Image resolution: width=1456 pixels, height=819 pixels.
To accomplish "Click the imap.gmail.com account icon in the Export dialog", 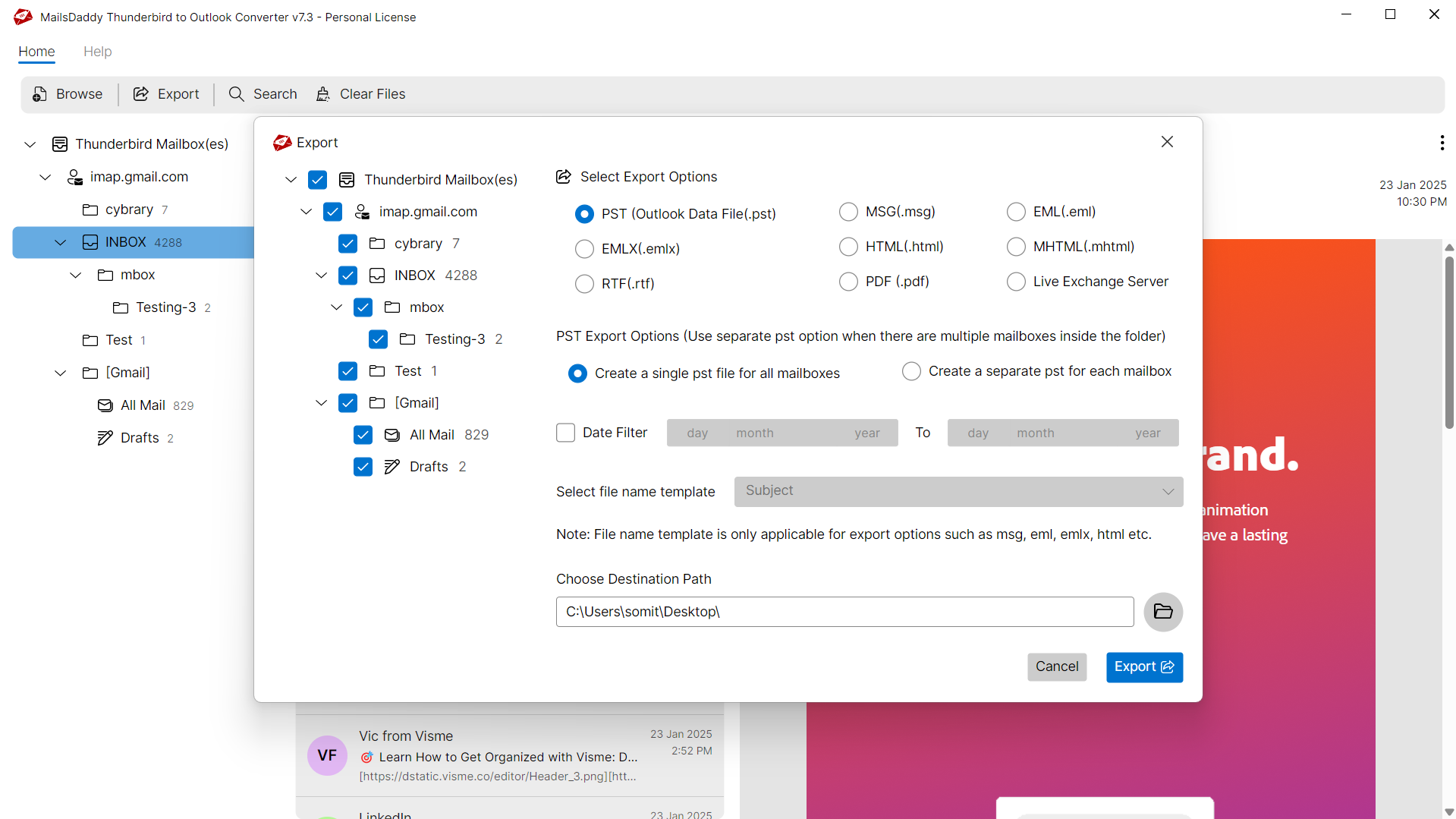I will 363,212.
